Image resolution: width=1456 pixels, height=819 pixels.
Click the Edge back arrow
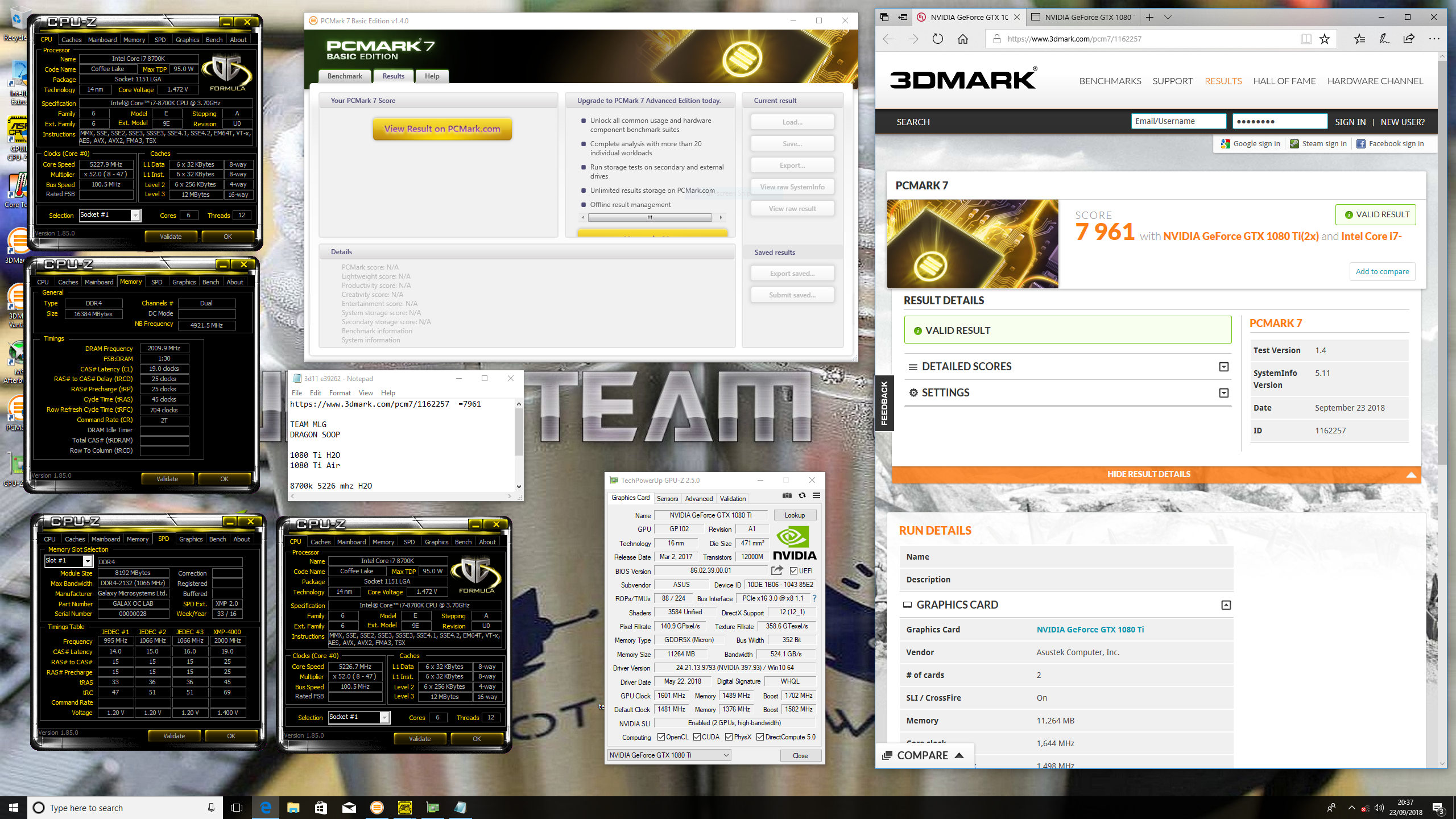pos(888,39)
